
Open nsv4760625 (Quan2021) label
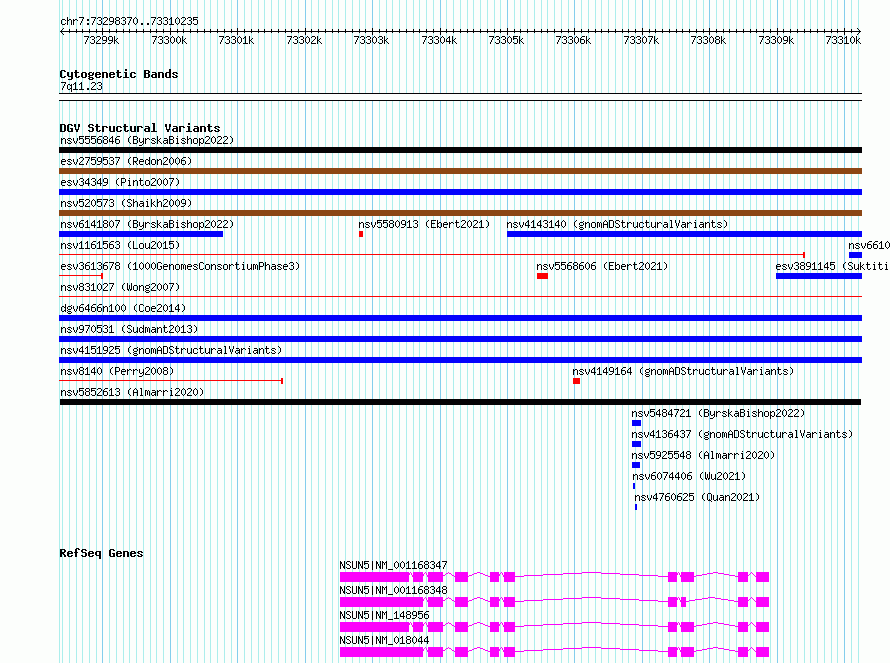(x=697, y=497)
